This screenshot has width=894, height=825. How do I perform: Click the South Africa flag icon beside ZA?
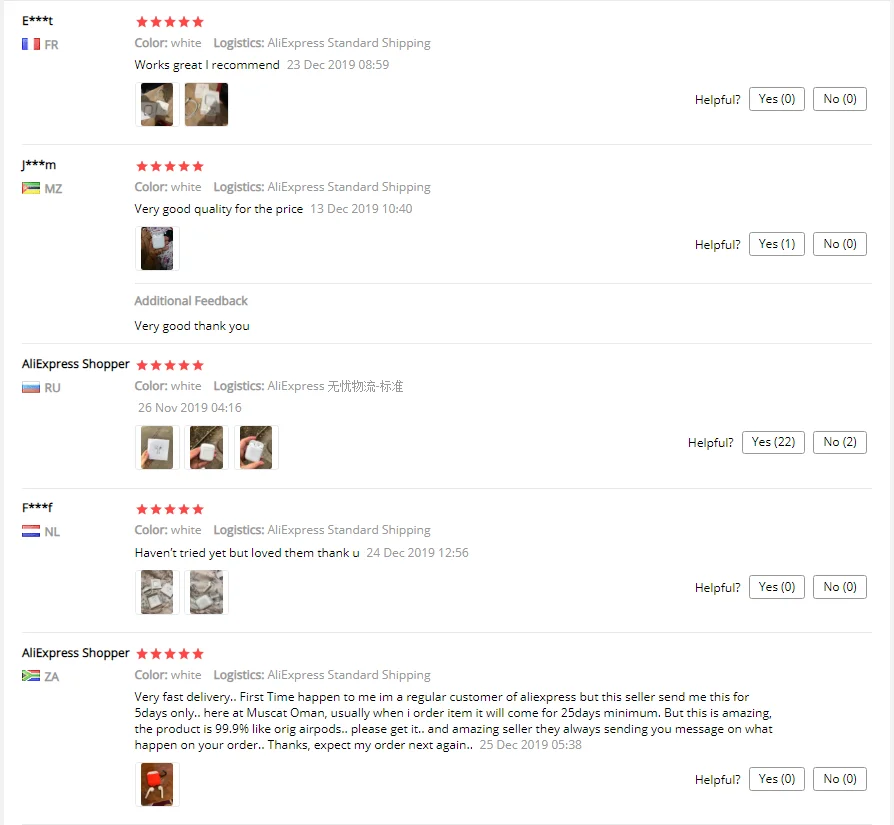click(31, 676)
